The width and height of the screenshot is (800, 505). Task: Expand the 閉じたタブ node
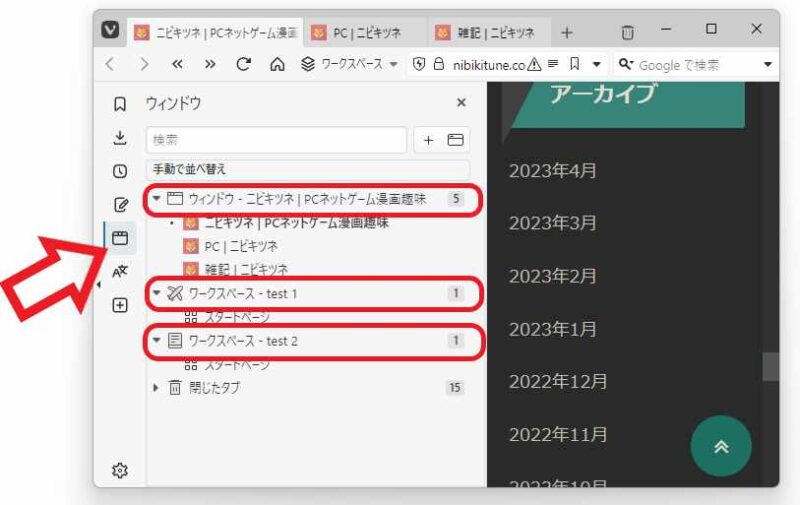pos(156,388)
